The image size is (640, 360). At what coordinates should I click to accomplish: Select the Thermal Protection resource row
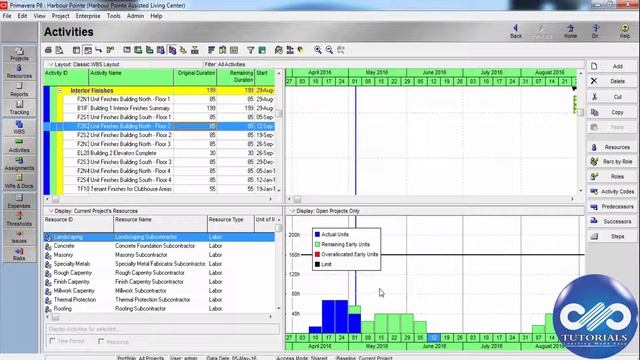pos(159,300)
